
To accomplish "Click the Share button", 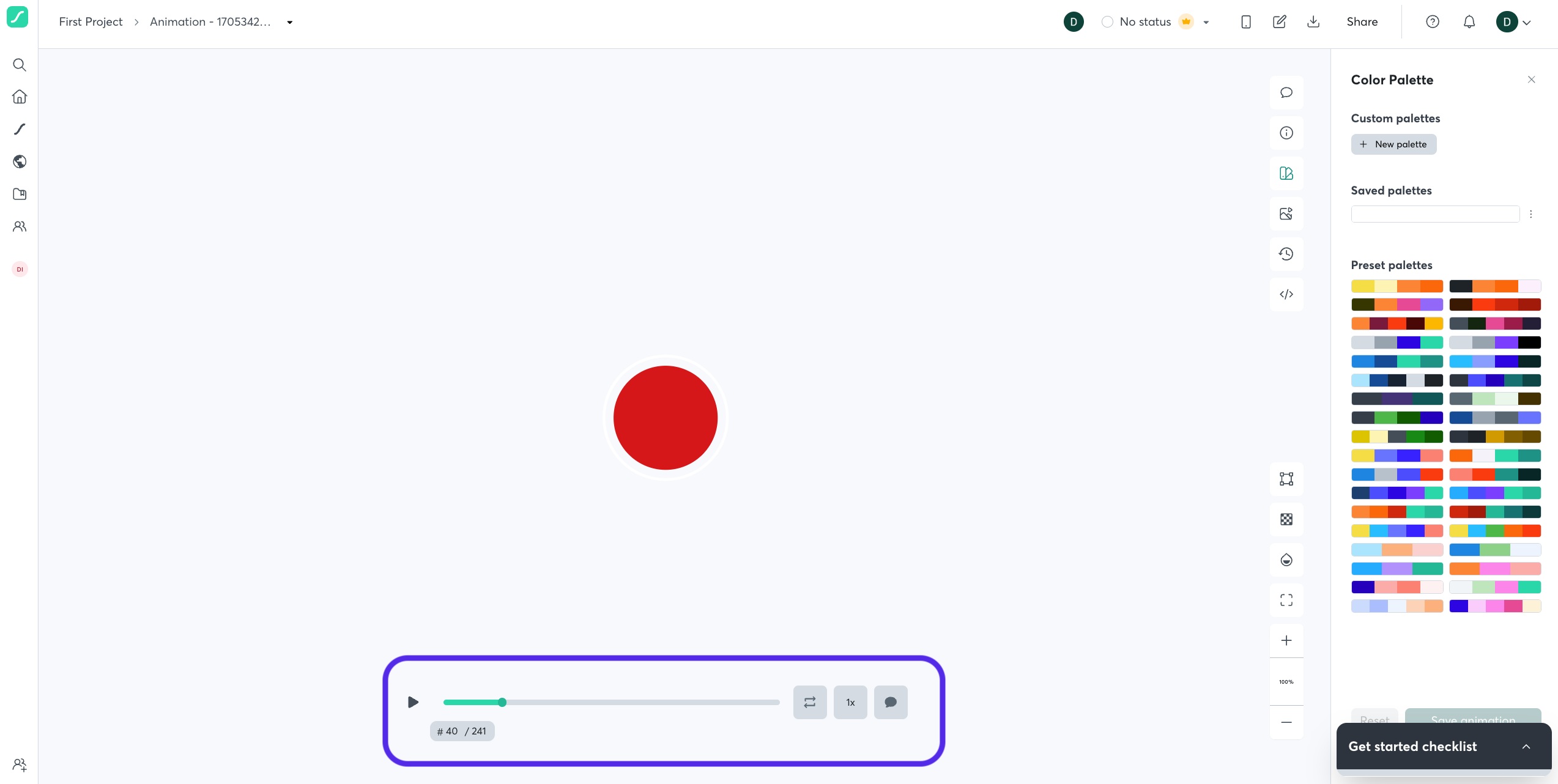I will coord(1362,21).
